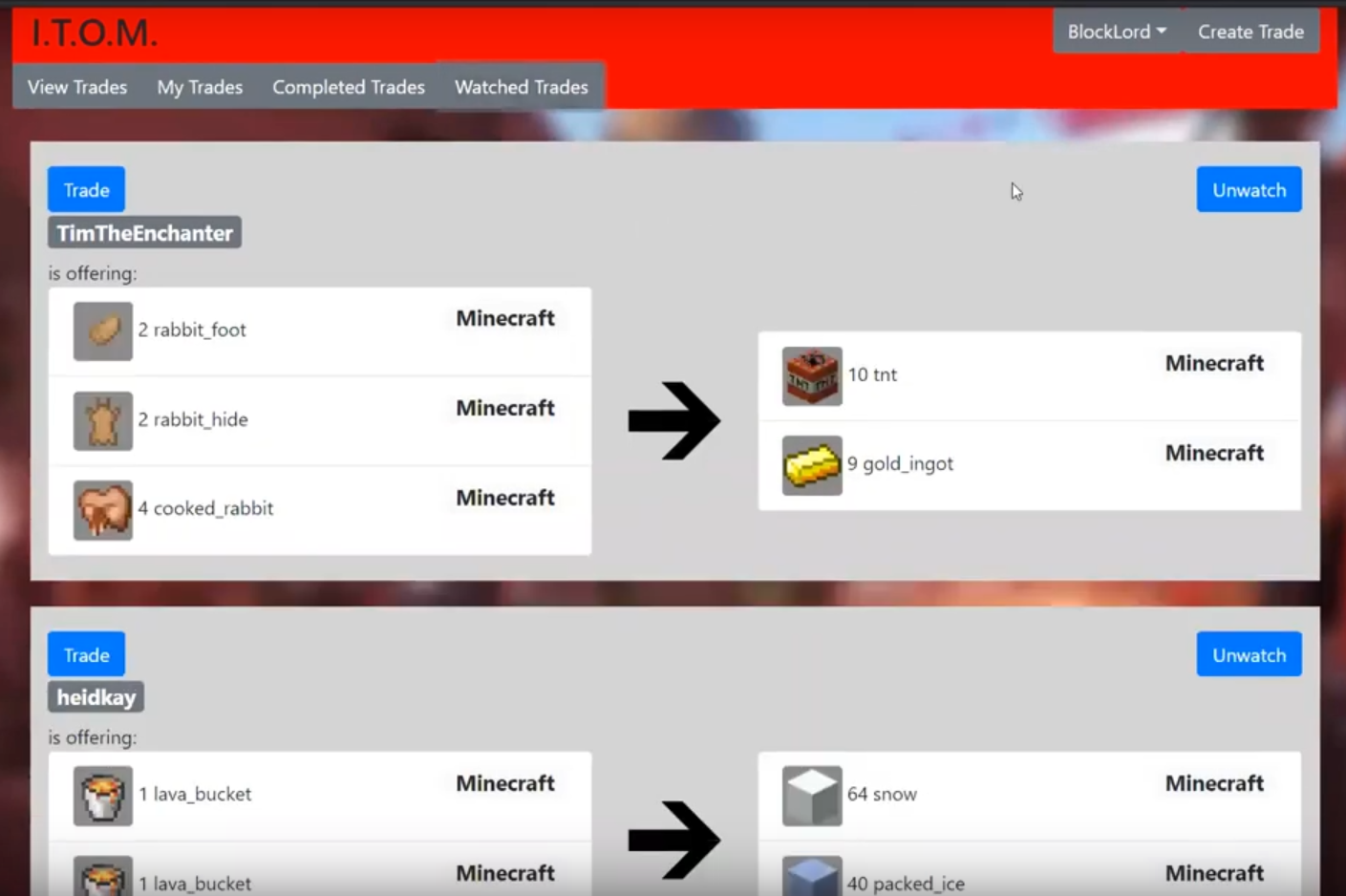1346x896 pixels.
Task: Click the first lava_bucket icon
Action: [103, 795]
